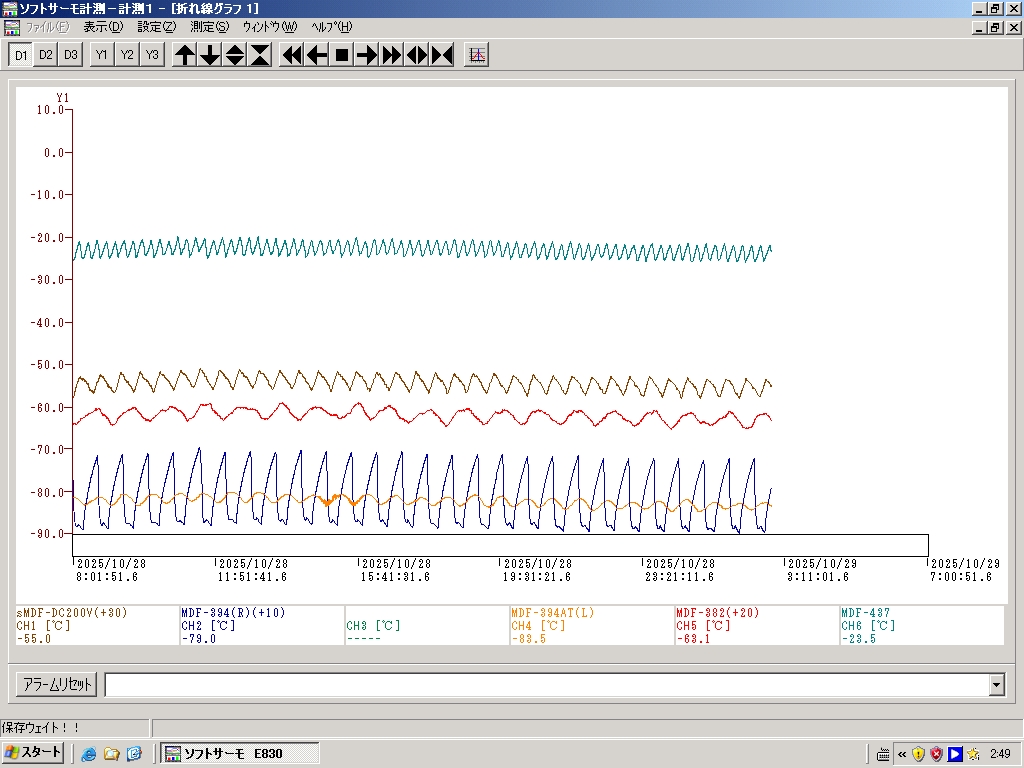Jump forward with the double right arrow icon

(392, 55)
